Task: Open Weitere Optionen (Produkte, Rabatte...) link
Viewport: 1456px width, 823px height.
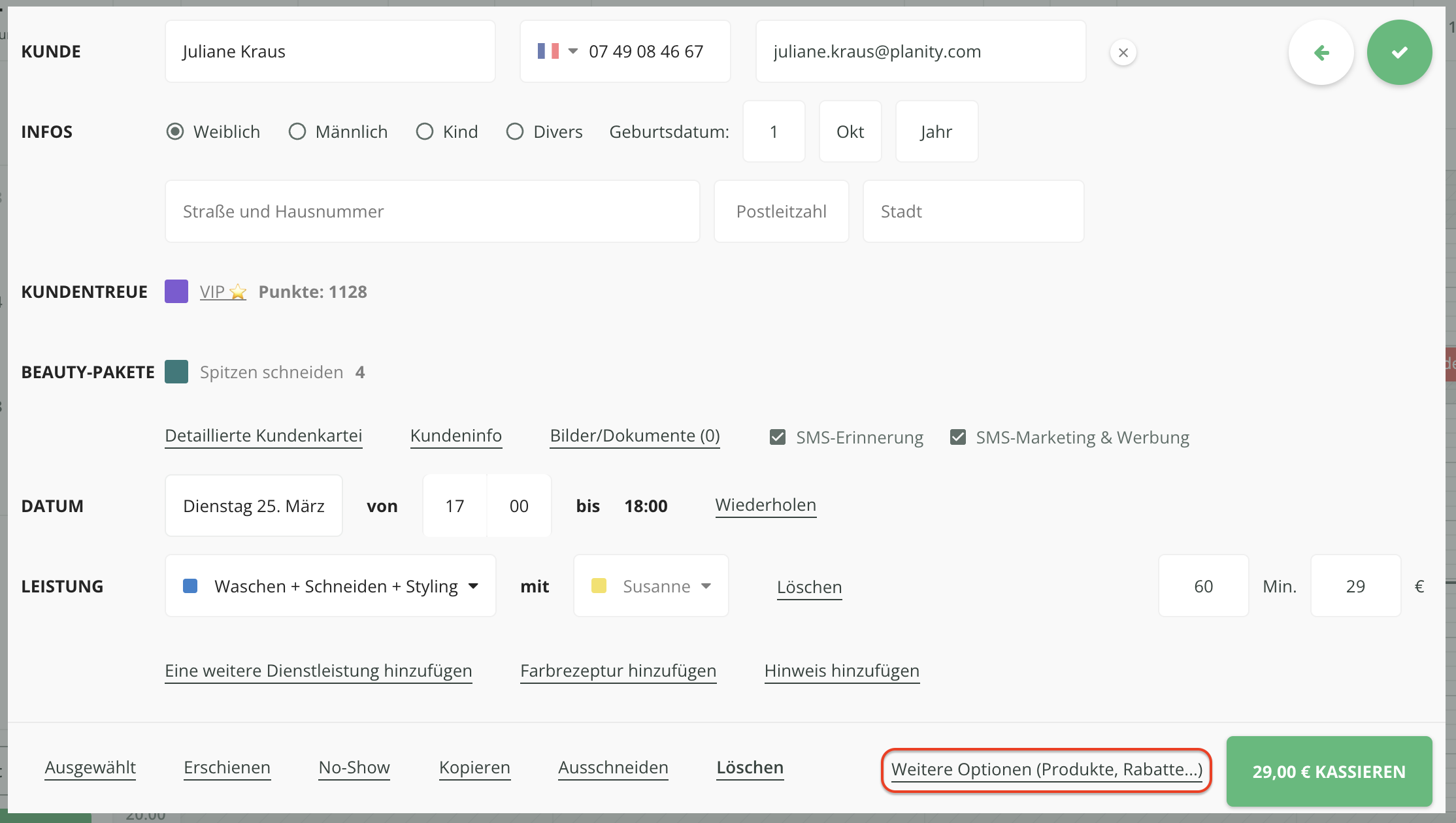Action: click(x=1046, y=769)
